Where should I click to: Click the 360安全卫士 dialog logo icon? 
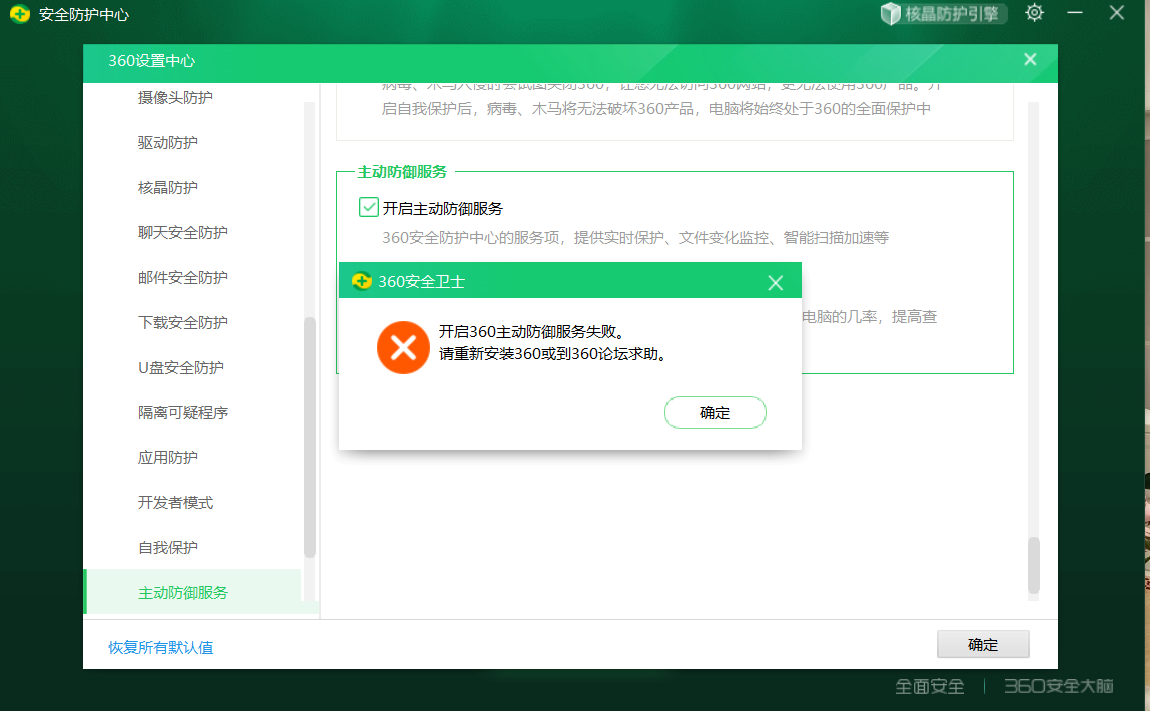(362, 281)
